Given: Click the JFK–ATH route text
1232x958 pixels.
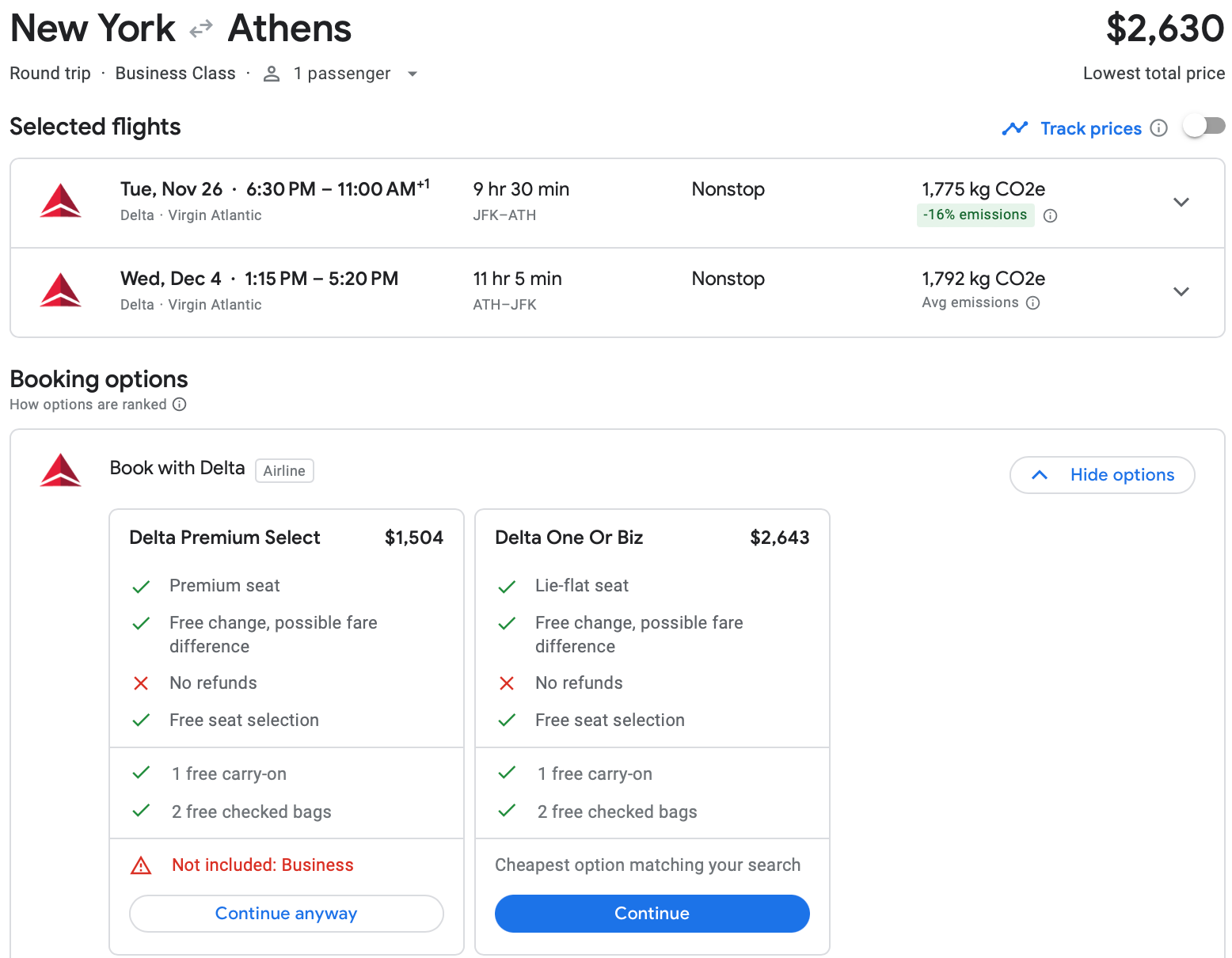Looking at the screenshot, I should (x=504, y=215).
